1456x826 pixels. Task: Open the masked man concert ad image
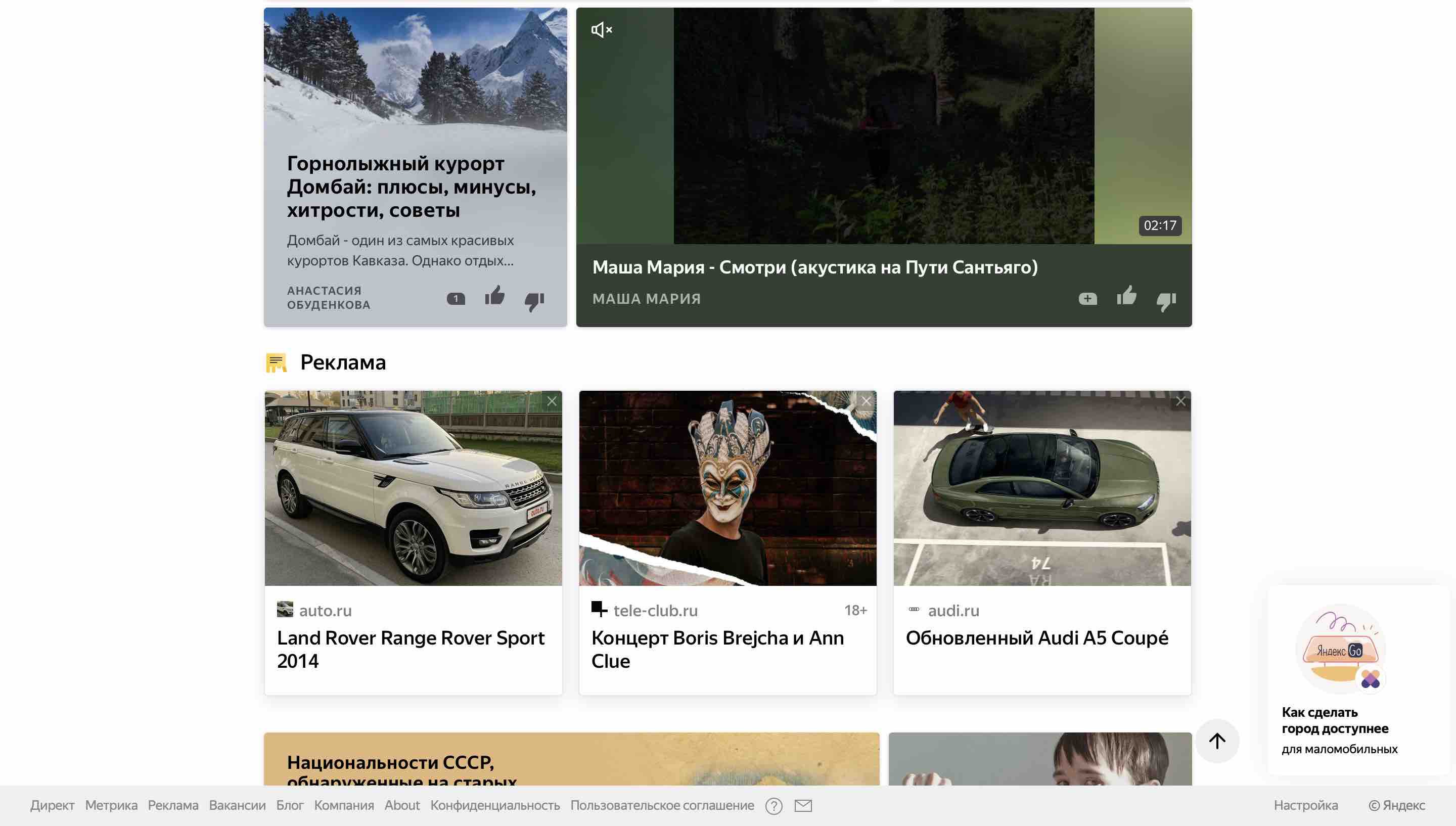(x=727, y=488)
